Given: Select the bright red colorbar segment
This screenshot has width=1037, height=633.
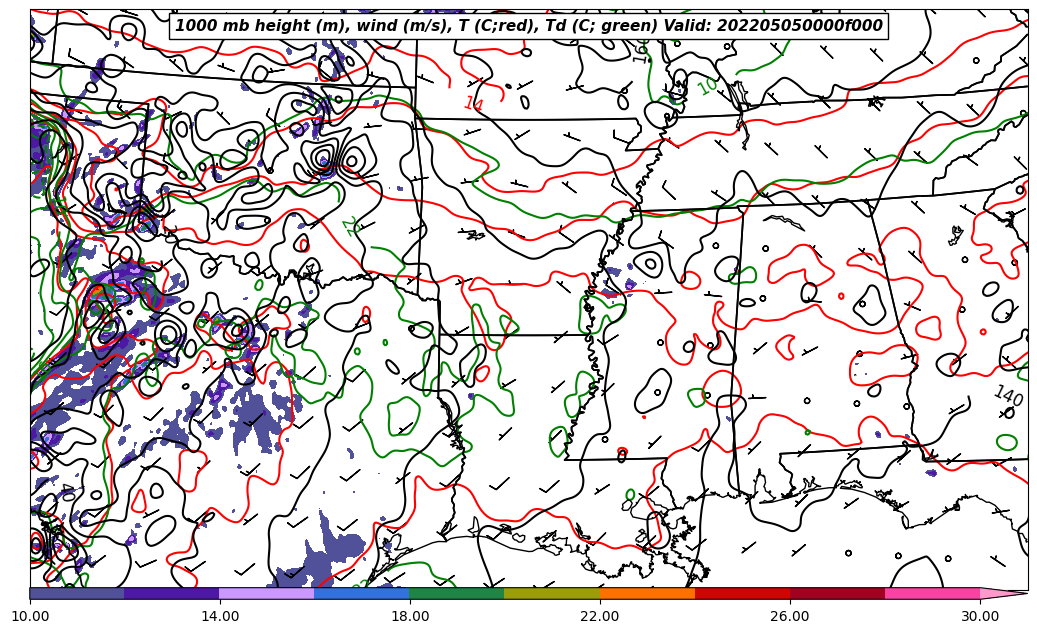Looking at the screenshot, I should pyautogui.click(x=742, y=593).
